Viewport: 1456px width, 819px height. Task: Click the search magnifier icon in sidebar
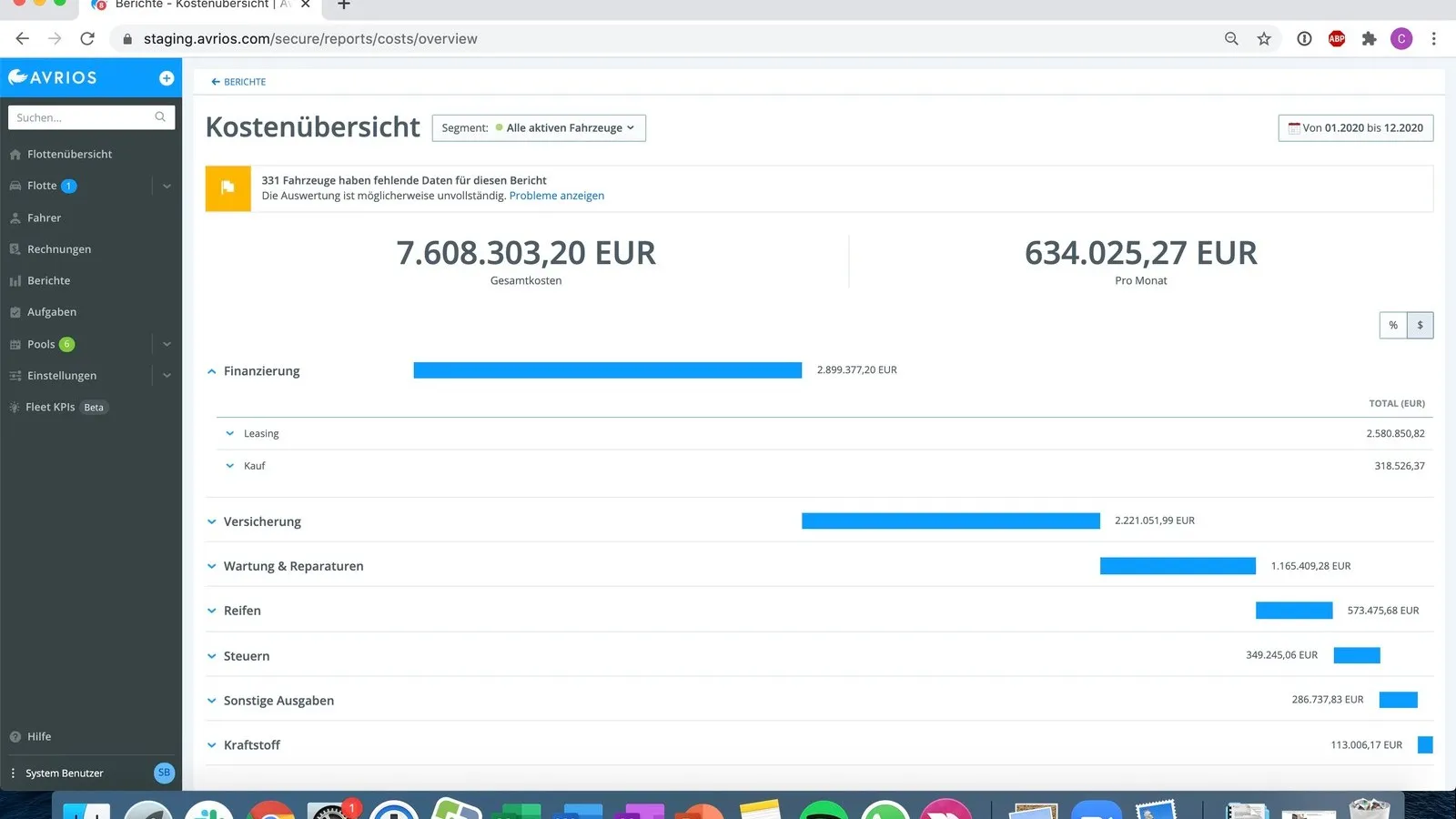[x=160, y=117]
